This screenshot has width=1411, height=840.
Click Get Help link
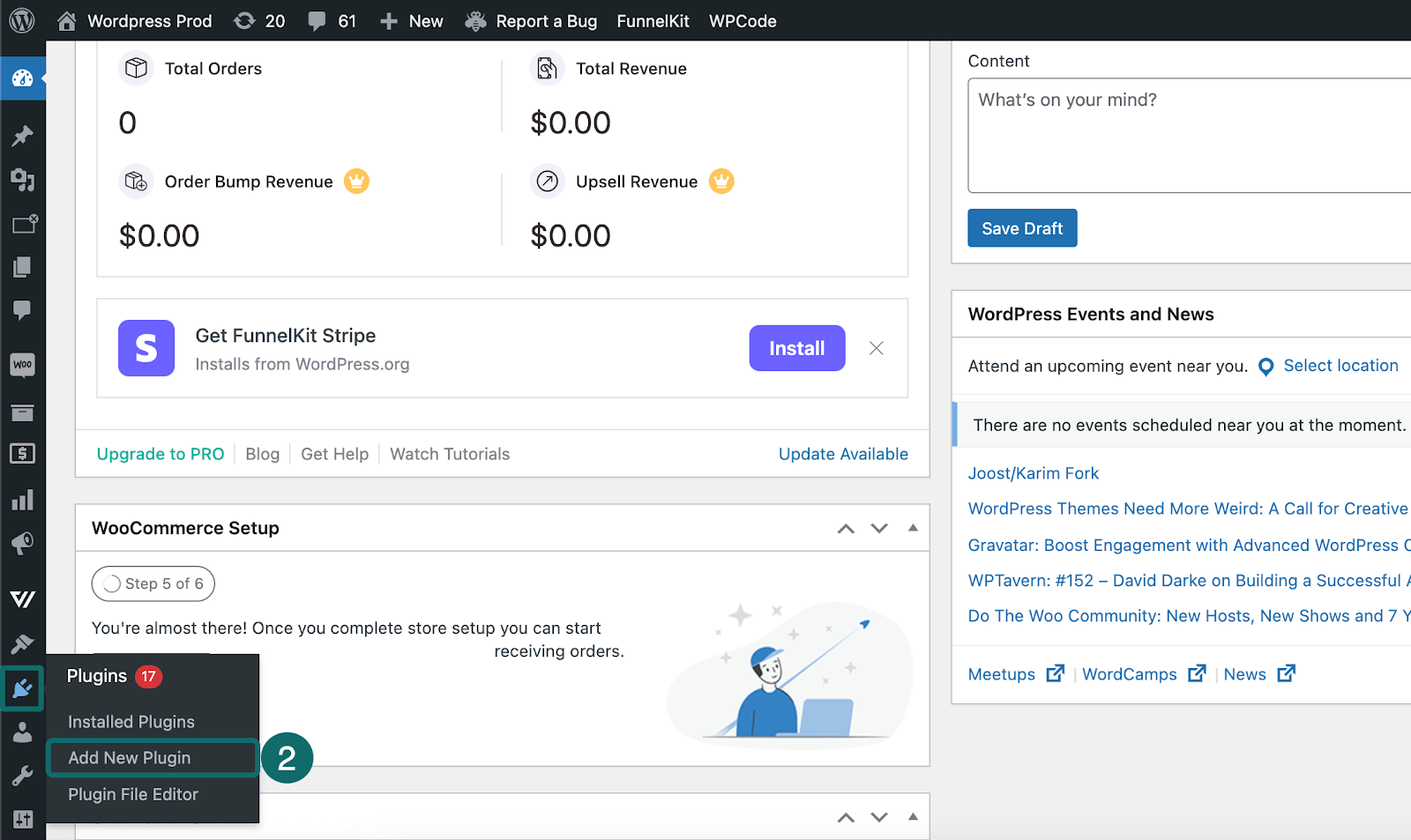click(334, 454)
